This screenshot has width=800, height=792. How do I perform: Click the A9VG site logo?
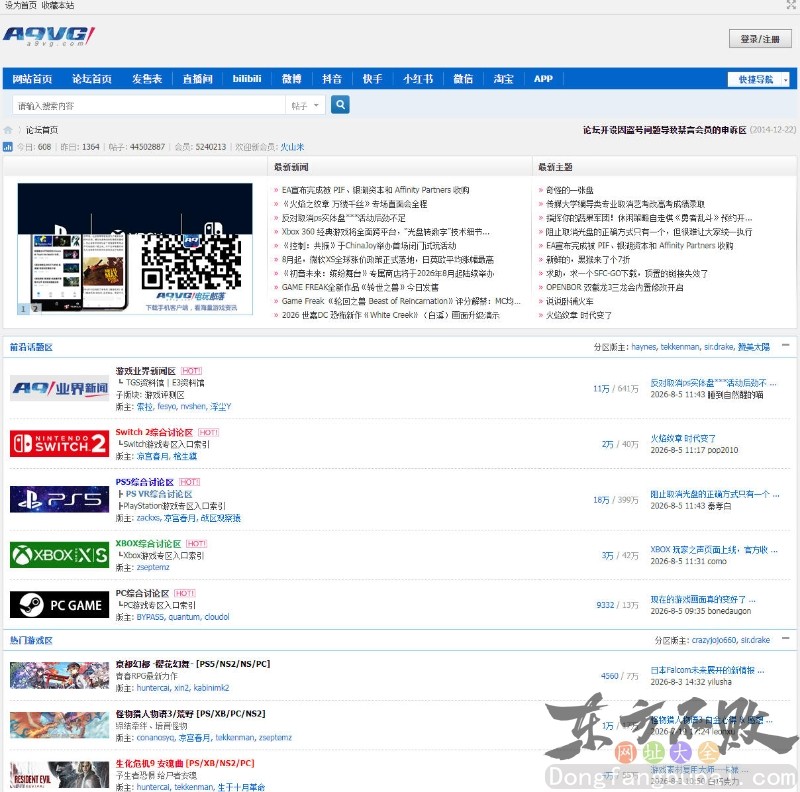(x=49, y=36)
